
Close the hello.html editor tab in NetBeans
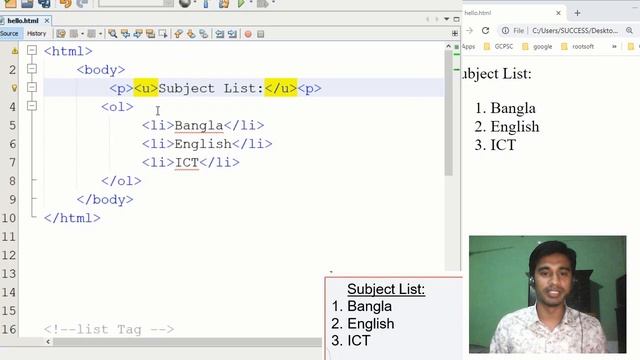click(47, 20)
